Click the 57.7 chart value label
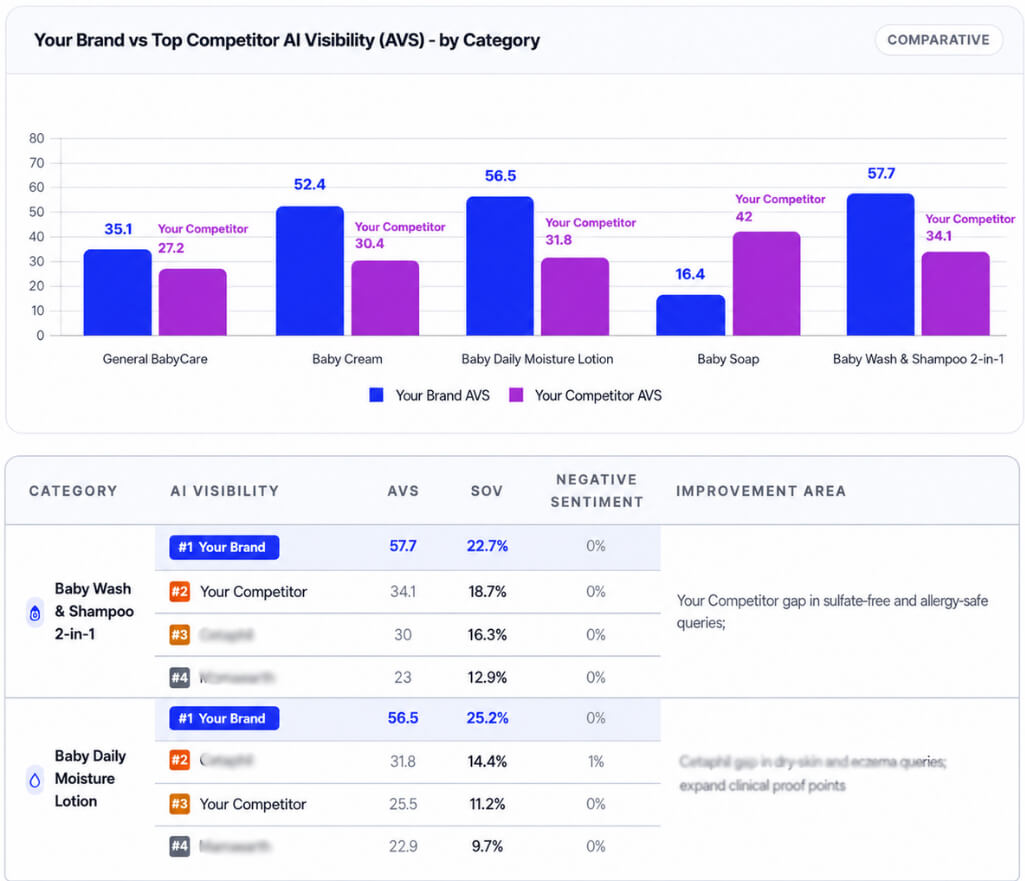 coord(881,173)
